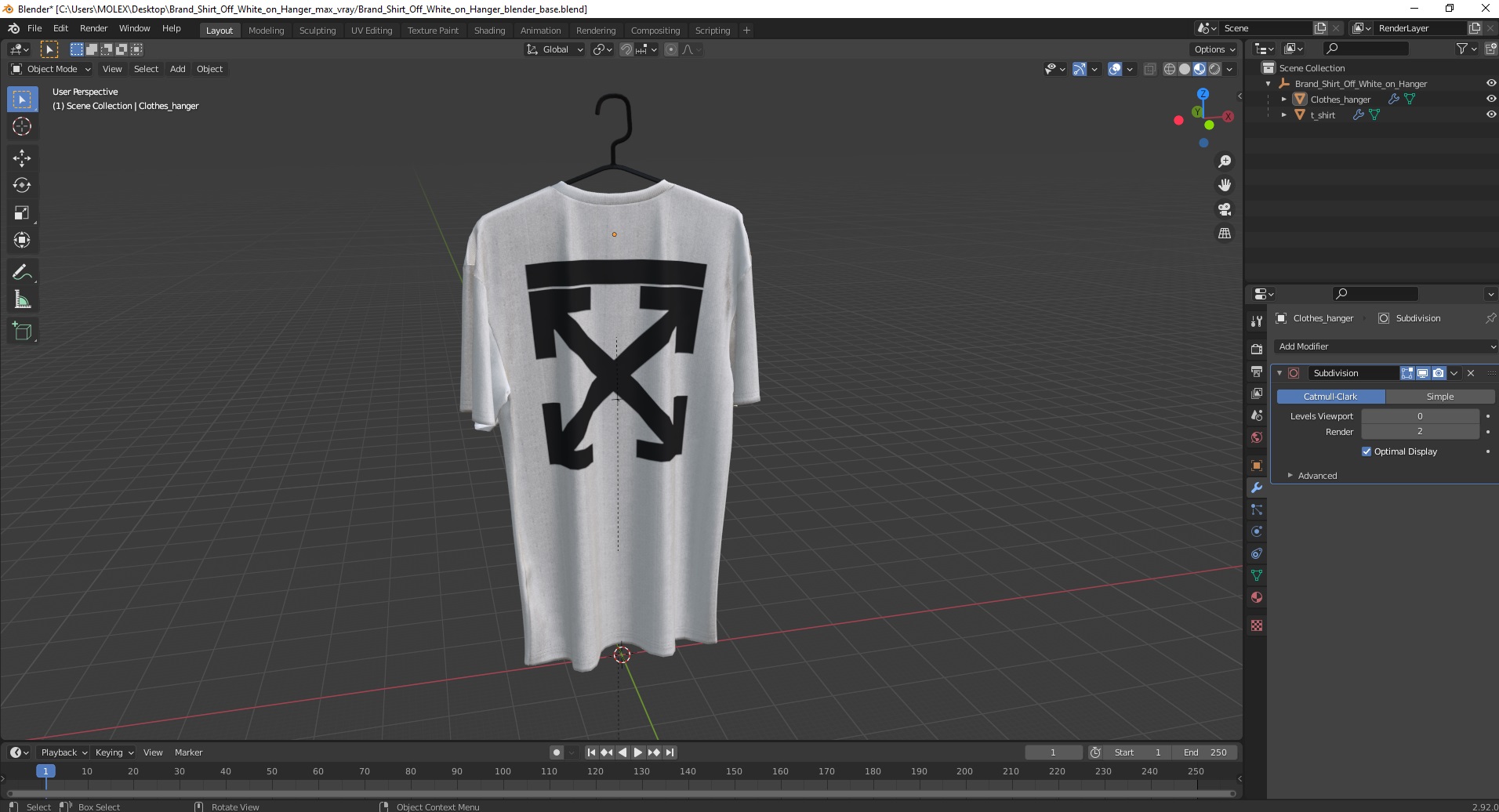Viewport: 1499px width, 812px height.
Task: Switch to the UV Editing workspace tab
Action: tap(372, 31)
